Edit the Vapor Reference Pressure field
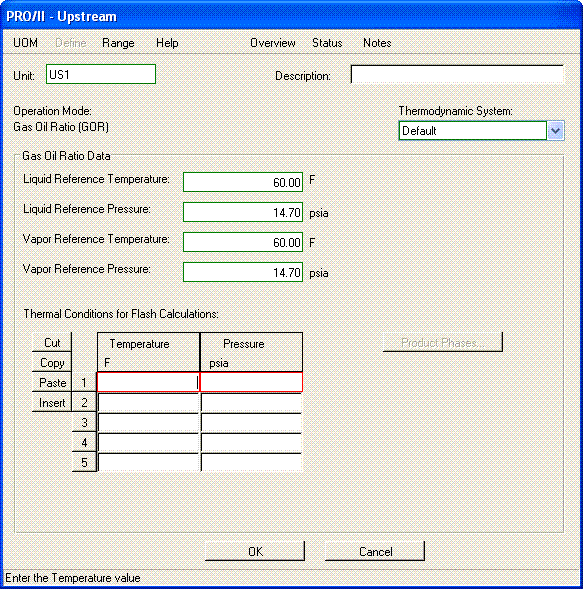586x589 pixels. coord(243,272)
